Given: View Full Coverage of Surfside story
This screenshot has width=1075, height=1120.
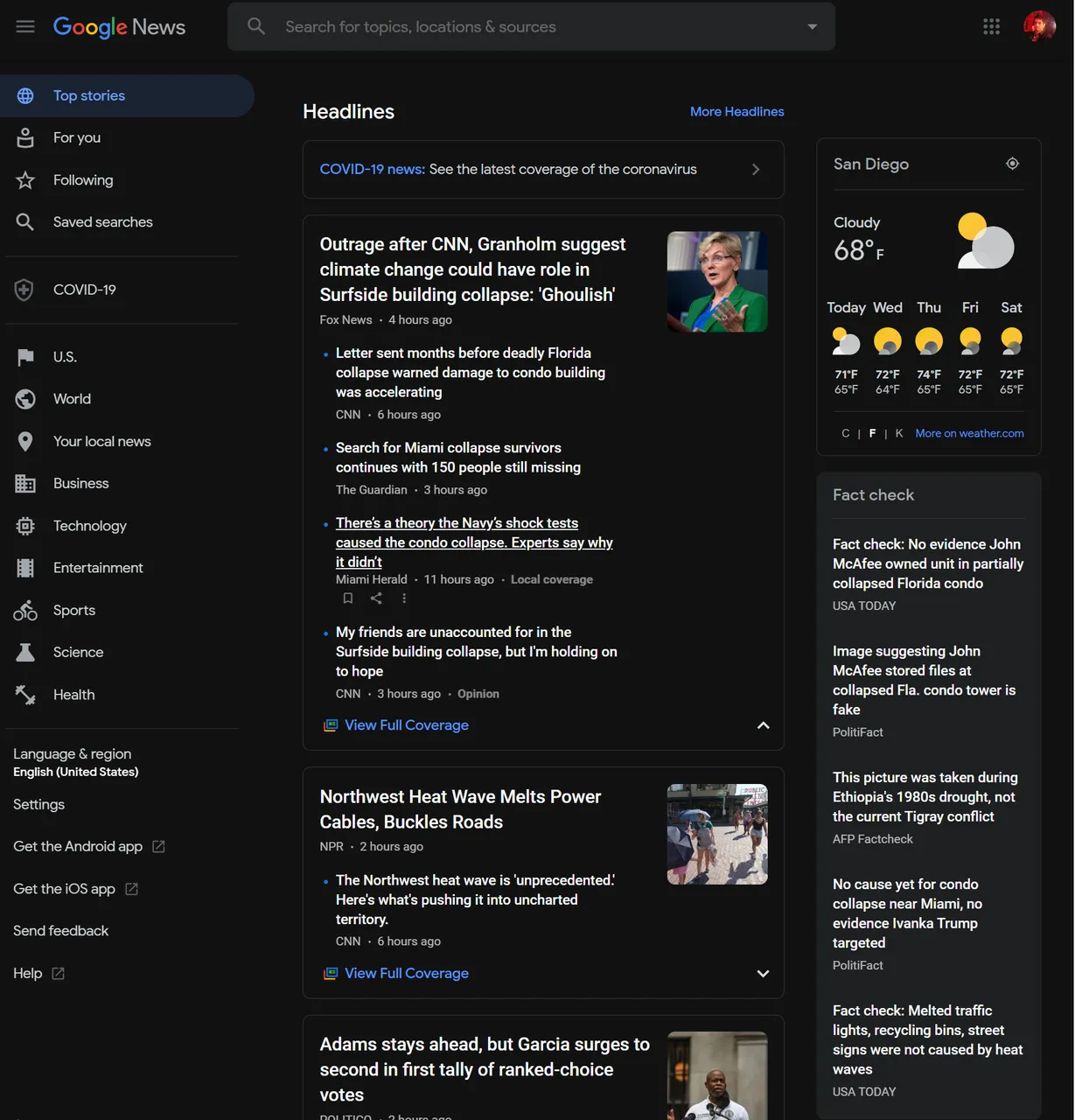Looking at the screenshot, I should [x=407, y=725].
